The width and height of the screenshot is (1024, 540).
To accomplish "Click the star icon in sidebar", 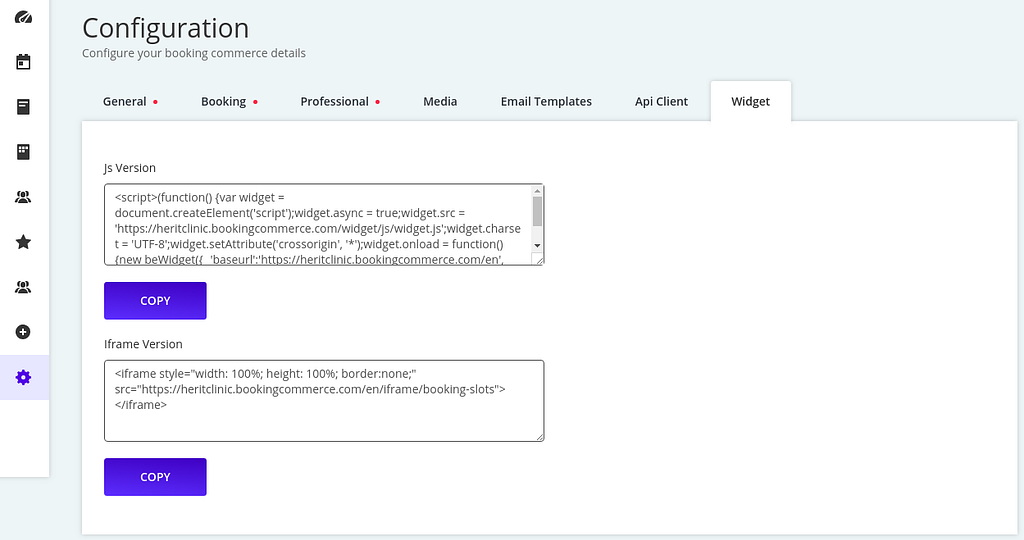I will (24, 242).
